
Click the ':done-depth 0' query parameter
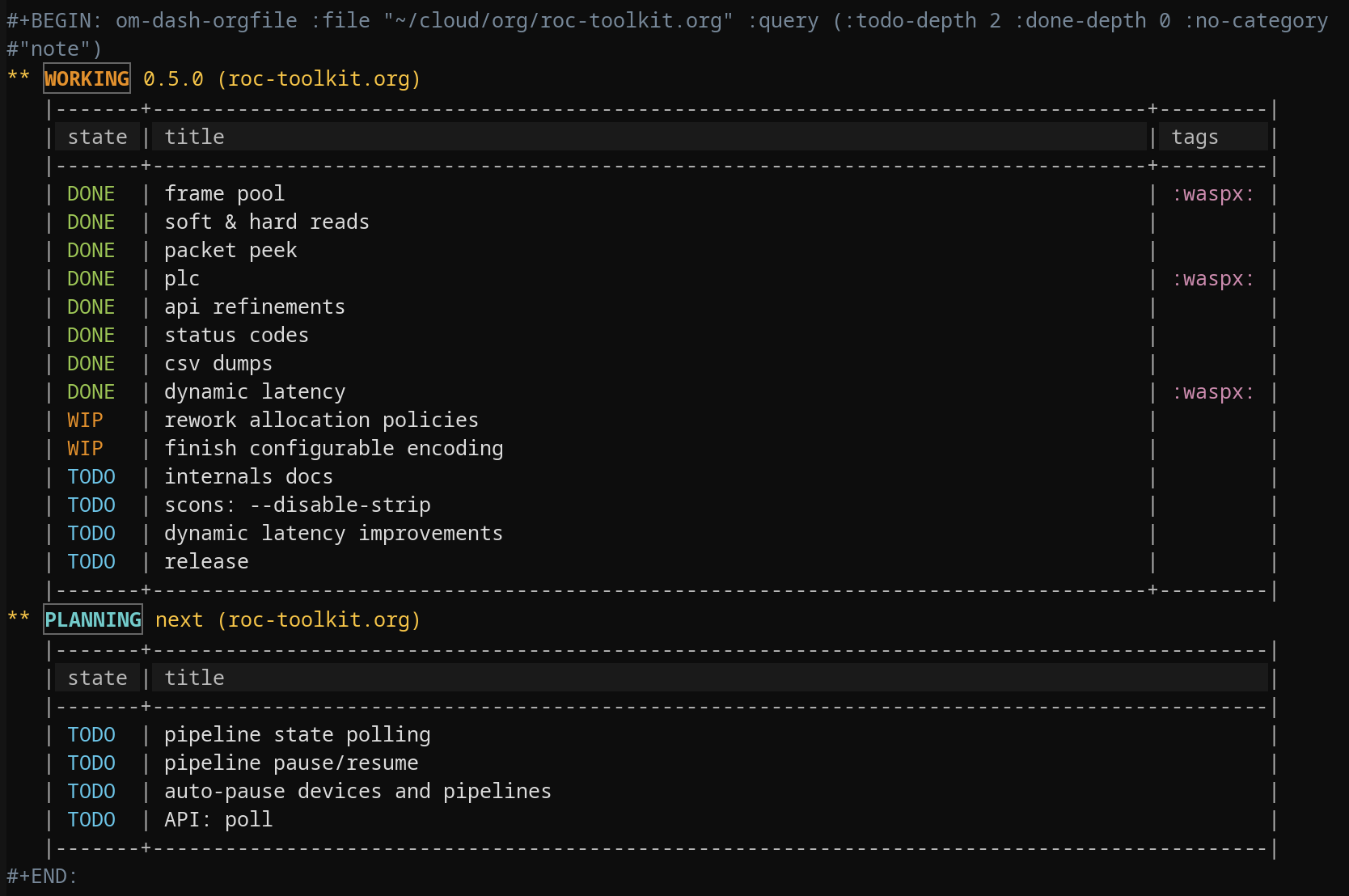pos(1093,20)
